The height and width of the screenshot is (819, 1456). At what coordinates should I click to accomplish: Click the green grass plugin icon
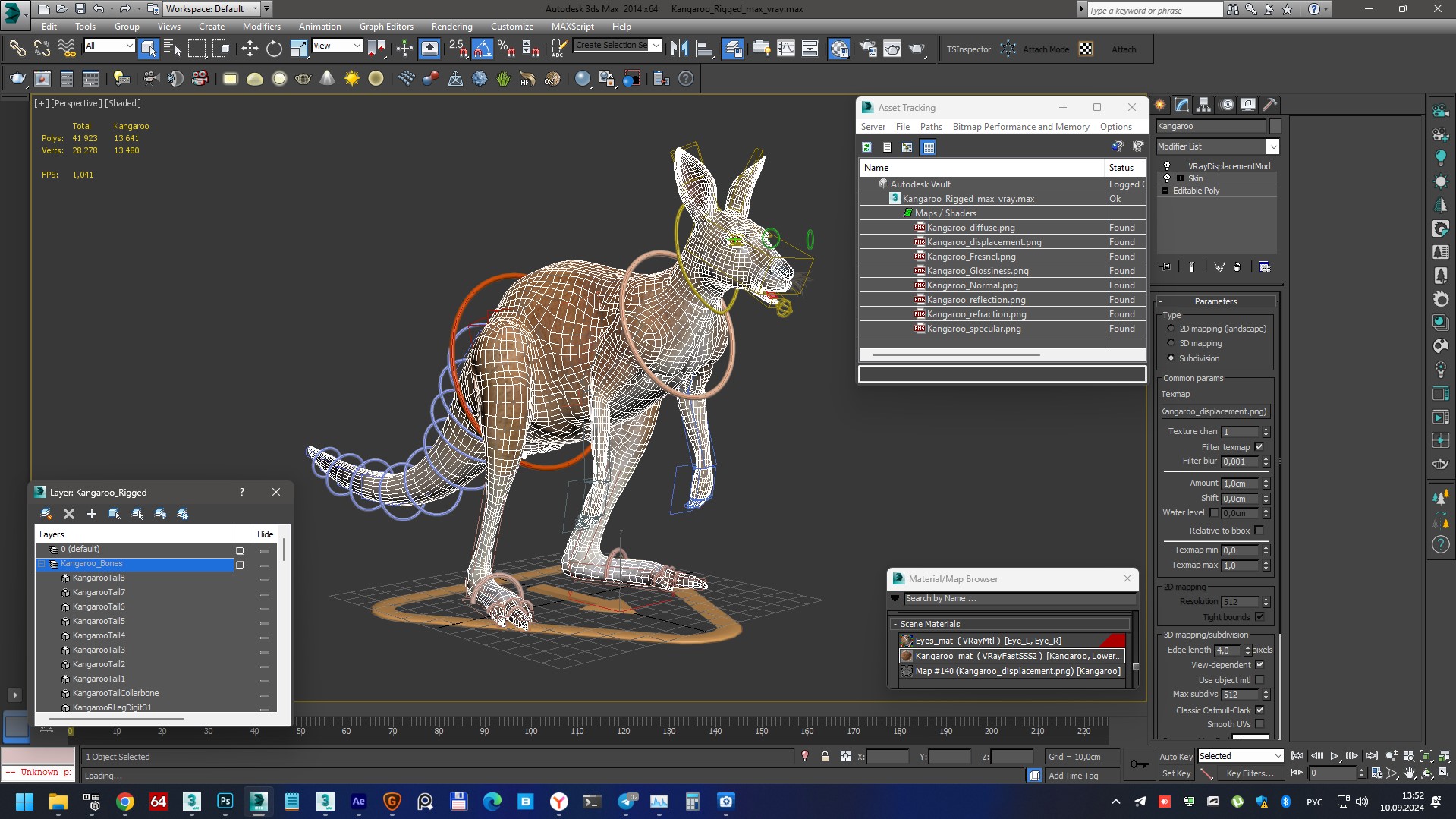pyautogui.click(x=503, y=78)
